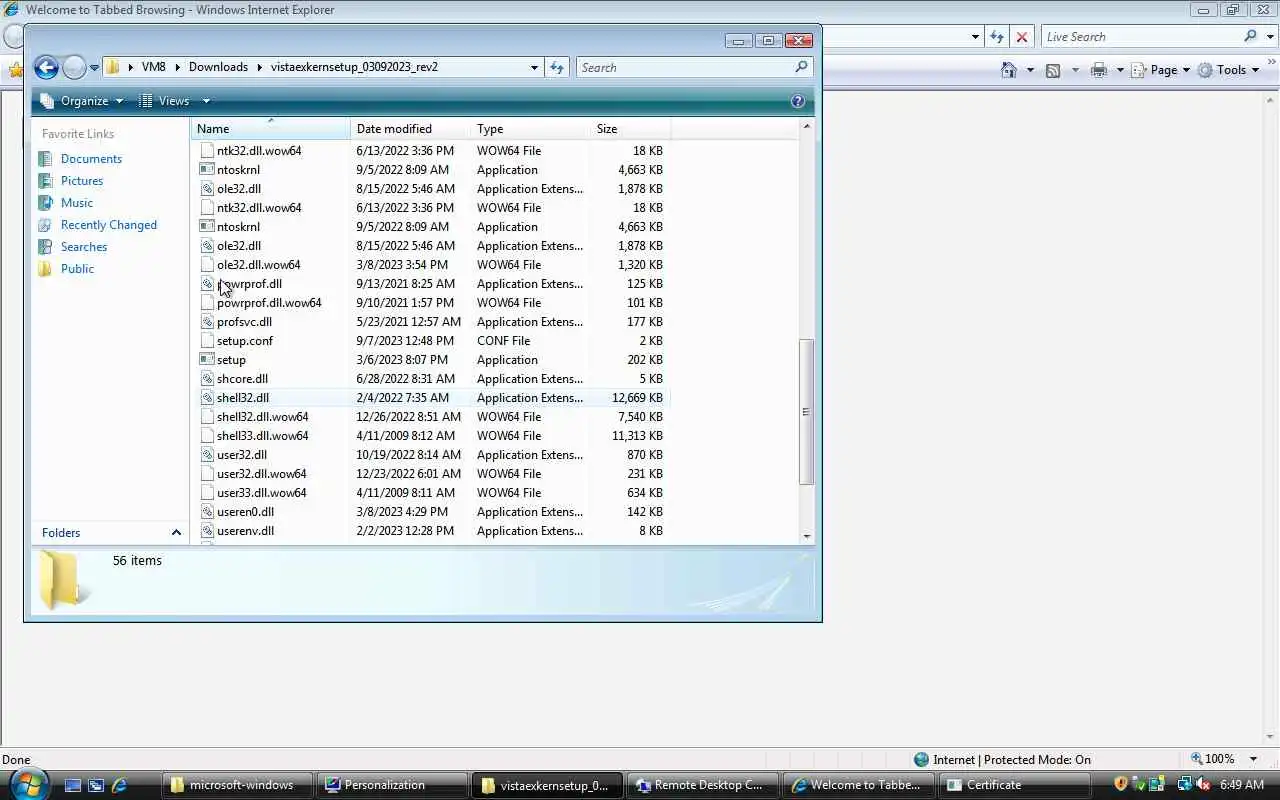Click the Views button
Viewport: 1280px width, 800px height.
pos(164,101)
